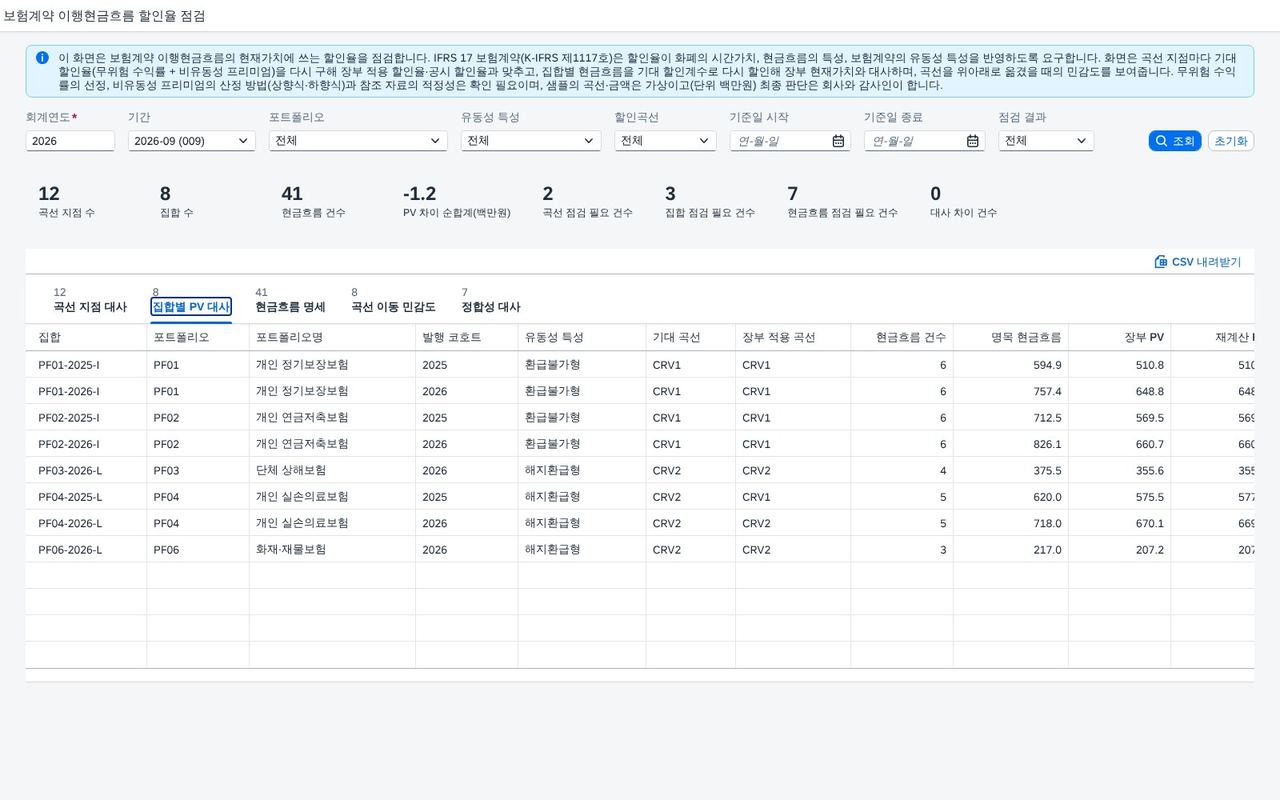
Task: Click the 장부 적용 곡선 column header
Action: pyautogui.click(x=793, y=338)
